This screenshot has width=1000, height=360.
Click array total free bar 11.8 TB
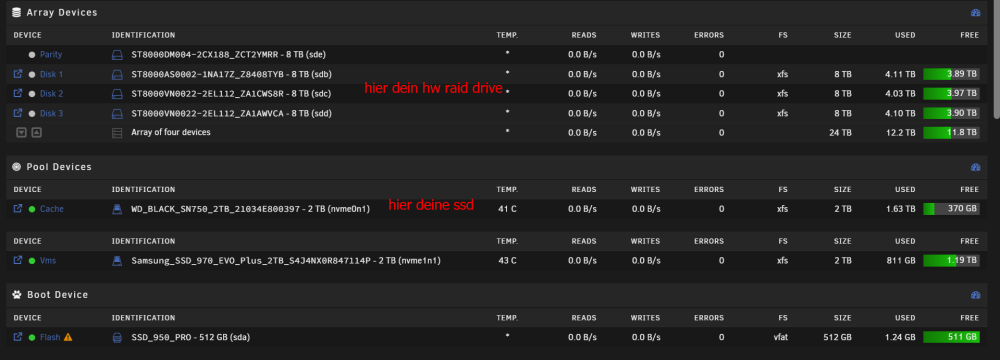[x=952, y=133]
